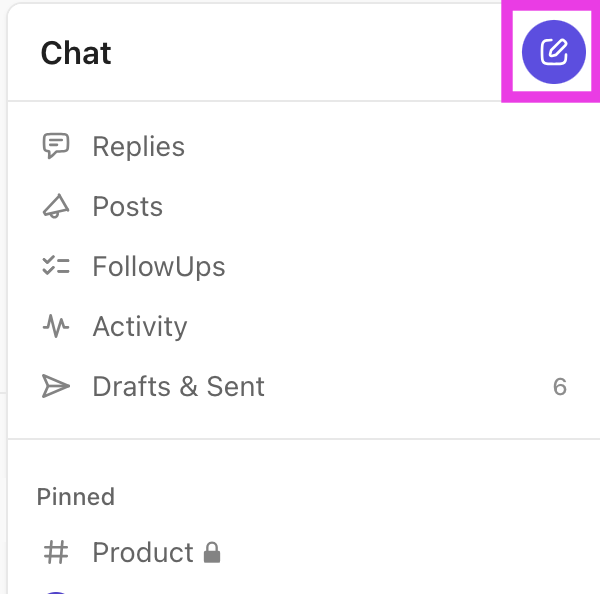
Task: Click the lock icon next to Product
Action: 212,552
